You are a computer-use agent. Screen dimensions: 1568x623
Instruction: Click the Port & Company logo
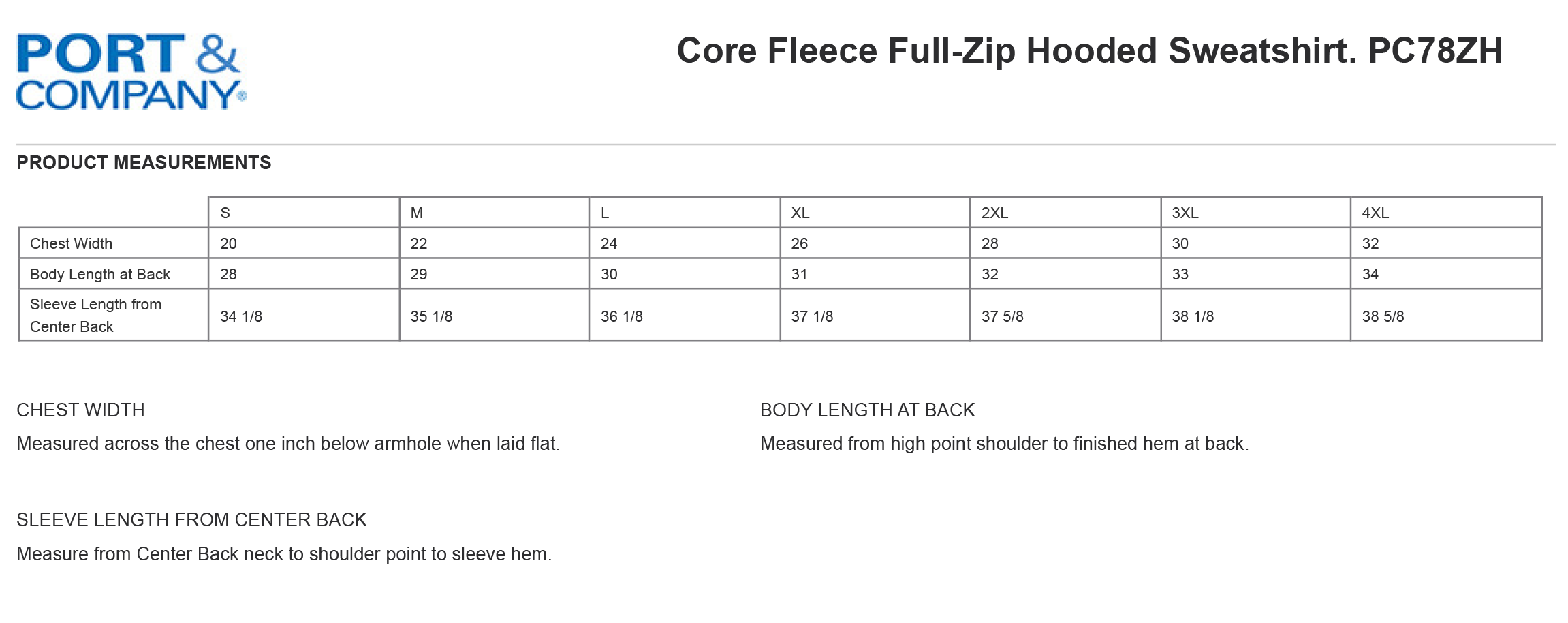point(131,72)
